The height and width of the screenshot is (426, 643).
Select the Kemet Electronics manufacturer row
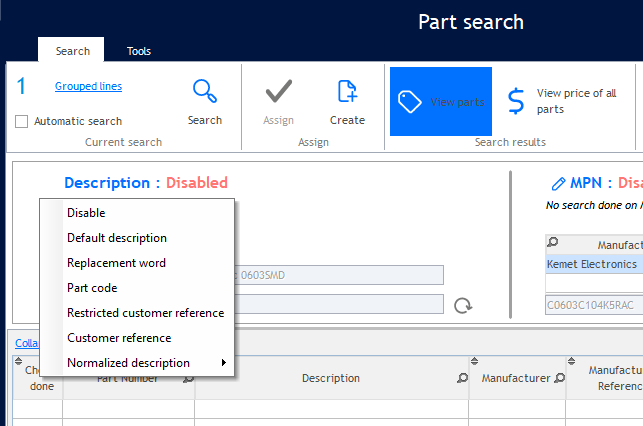click(593, 264)
